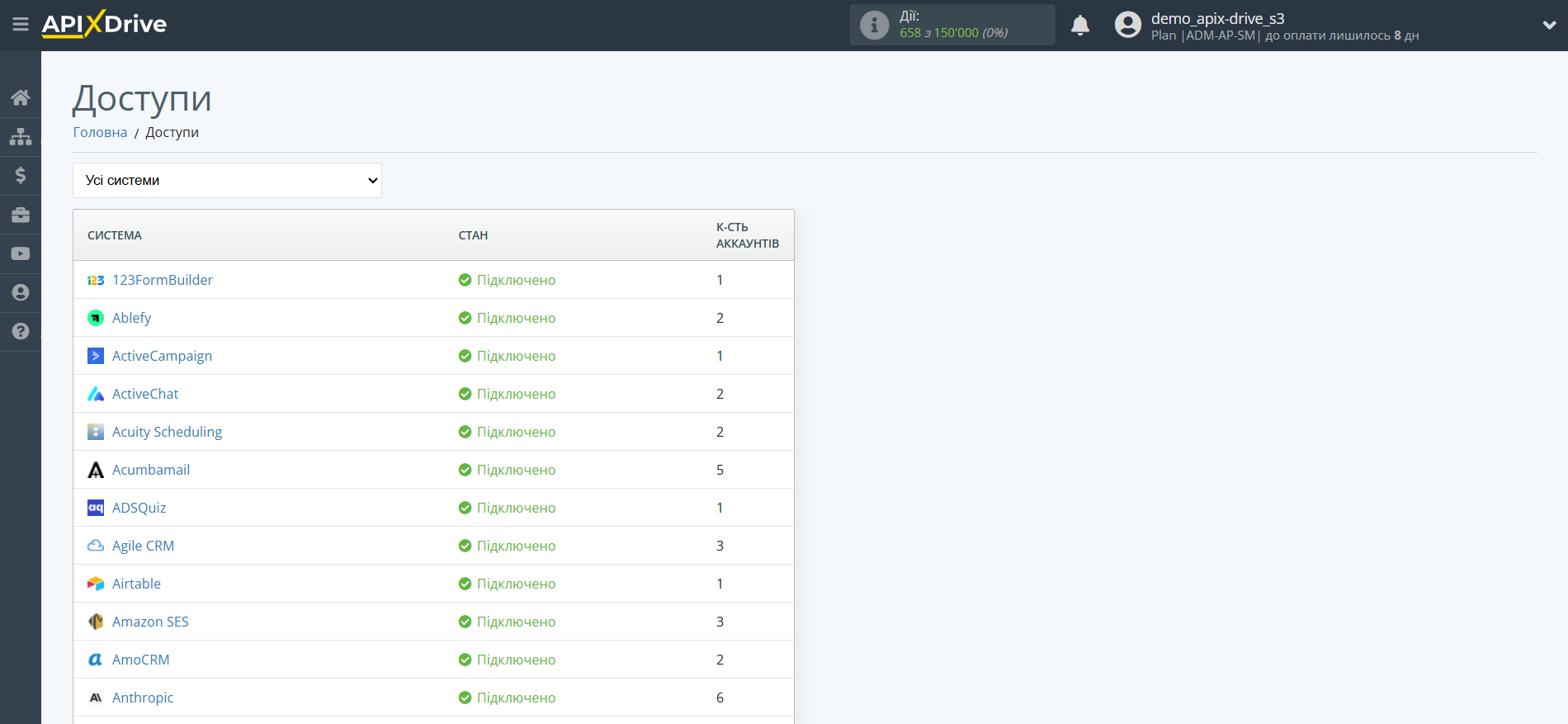1568x724 pixels.
Task: Open the hamburger menu
Action: pyautogui.click(x=21, y=25)
